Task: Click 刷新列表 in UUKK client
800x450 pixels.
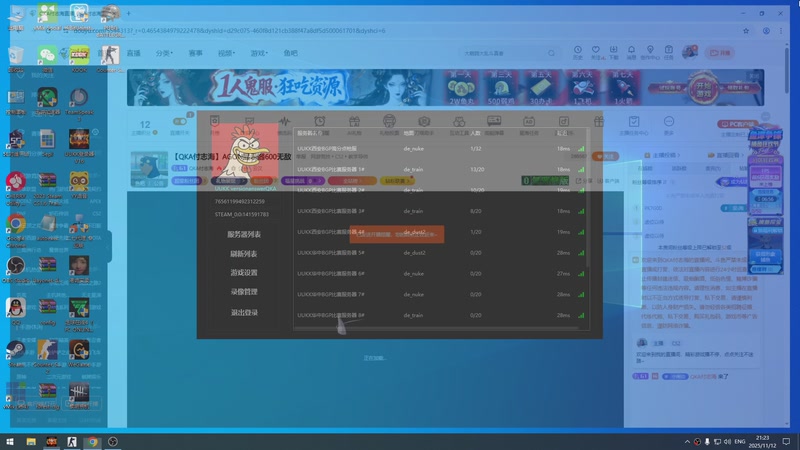Action: [x=244, y=254]
